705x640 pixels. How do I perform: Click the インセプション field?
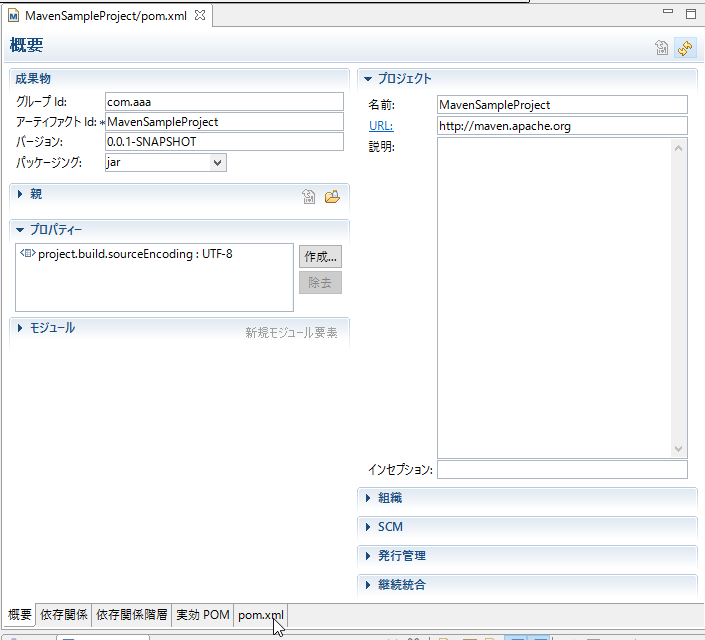tap(562, 470)
